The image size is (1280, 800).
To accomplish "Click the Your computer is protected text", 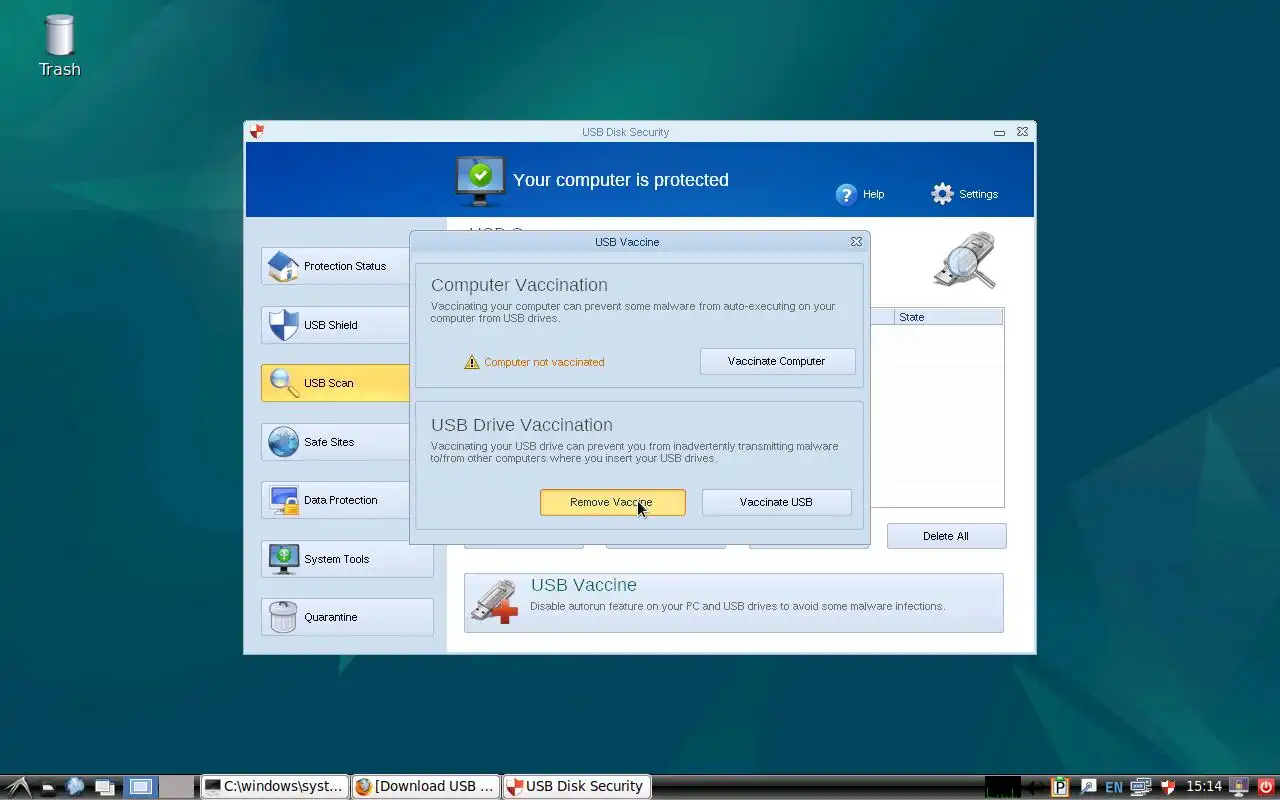I will 621,180.
